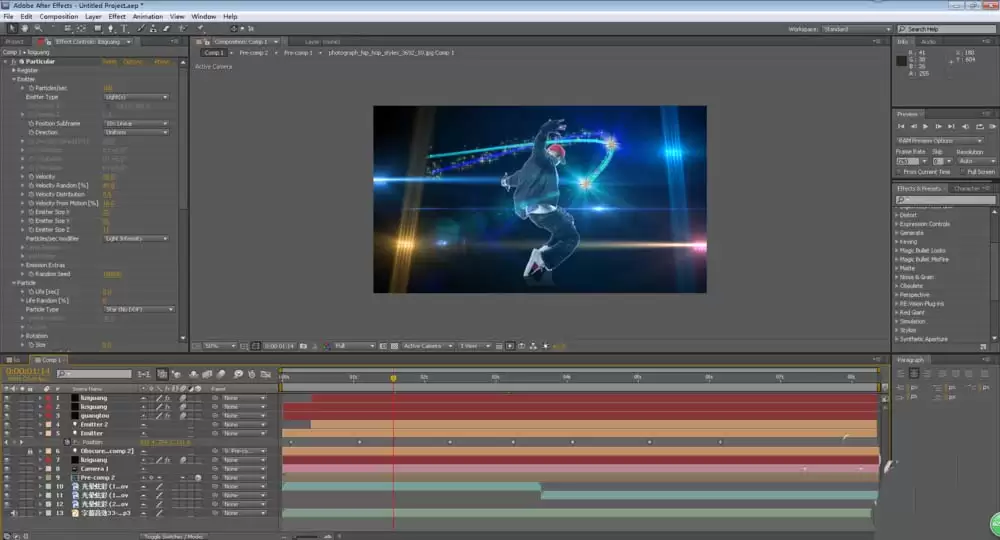The image size is (1000, 540).
Task: Toggle stopwatch for Particles/sec
Action: click(31, 88)
